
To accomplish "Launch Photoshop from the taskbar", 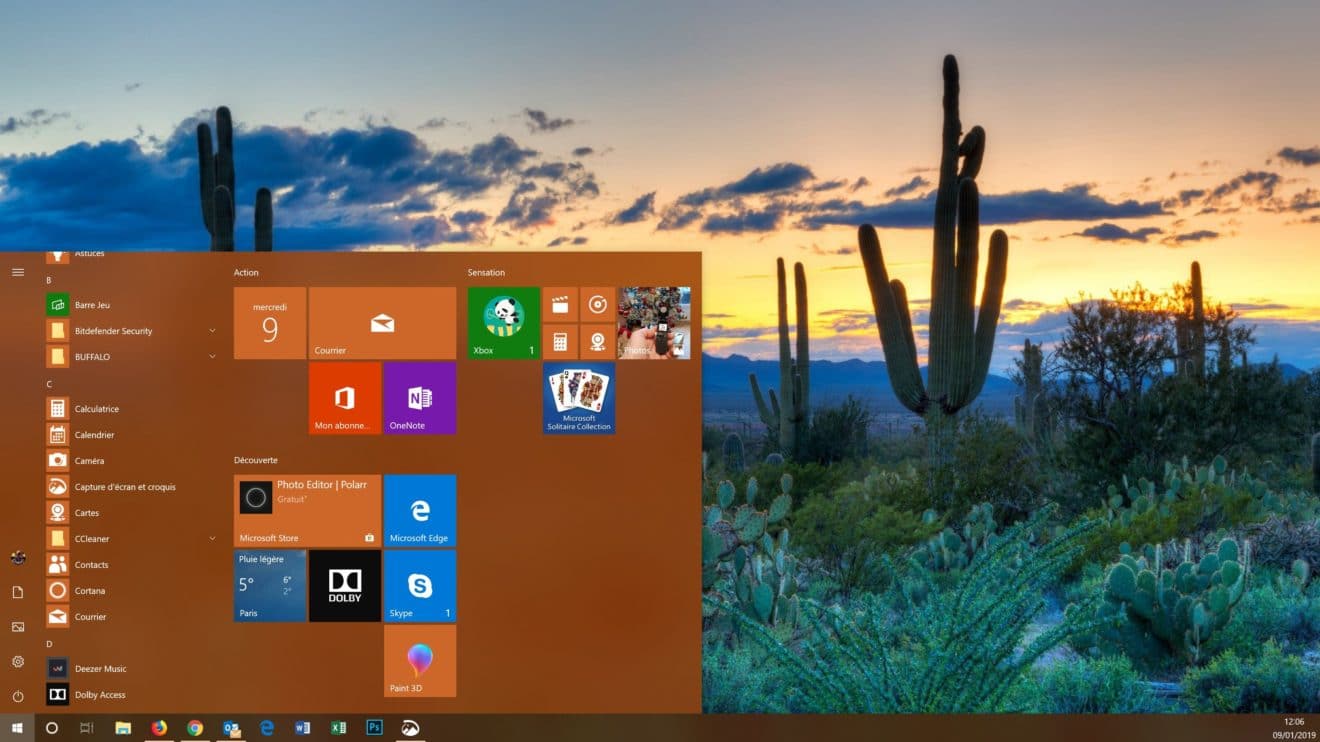I will pyautogui.click(x=375, y=728).
